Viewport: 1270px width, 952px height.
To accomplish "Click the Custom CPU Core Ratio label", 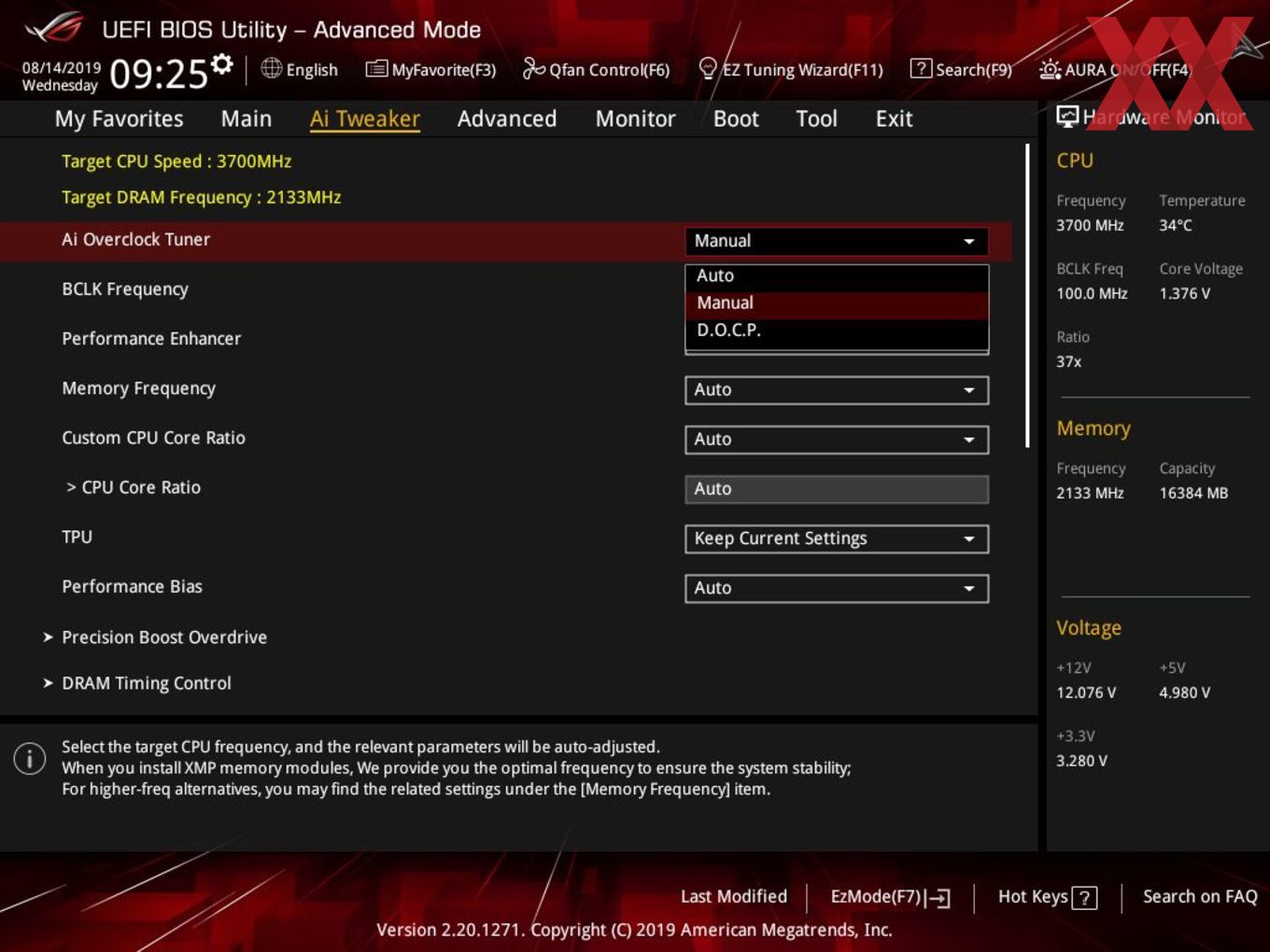I will coord(153,438).
